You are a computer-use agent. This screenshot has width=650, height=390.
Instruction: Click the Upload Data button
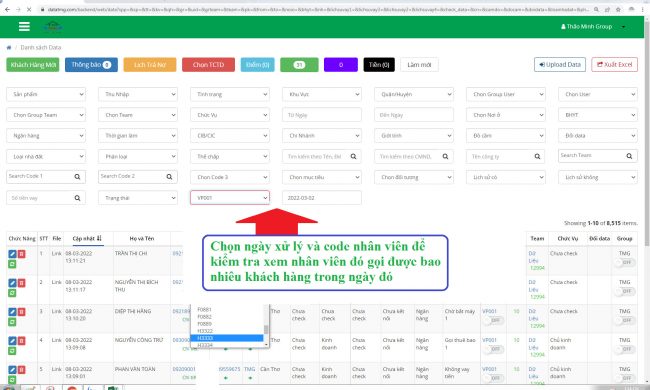560,65
